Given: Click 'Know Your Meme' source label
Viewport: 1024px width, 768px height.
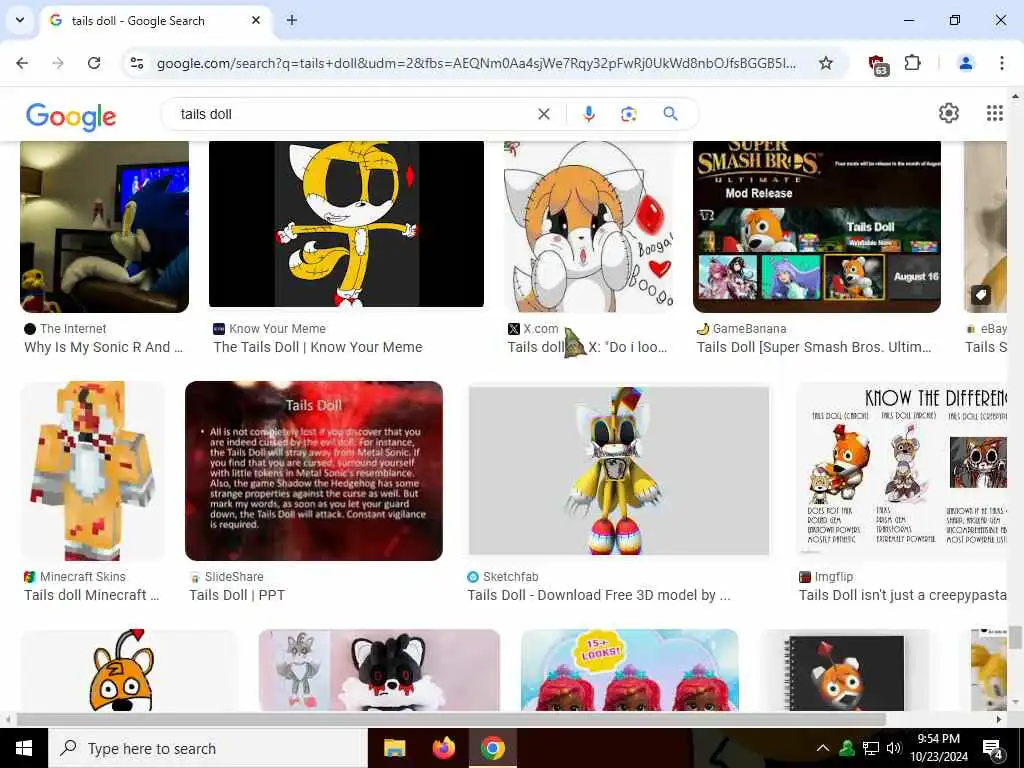Looking at the screenshot, I should pyautogui.click(x=278, y=328).
